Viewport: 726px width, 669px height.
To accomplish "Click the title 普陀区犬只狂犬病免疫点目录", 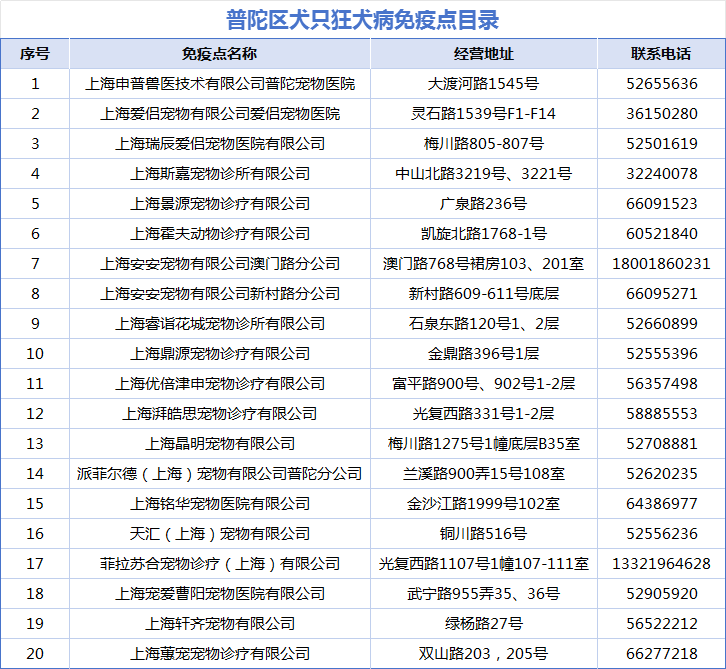I will [x=362, y=19].
